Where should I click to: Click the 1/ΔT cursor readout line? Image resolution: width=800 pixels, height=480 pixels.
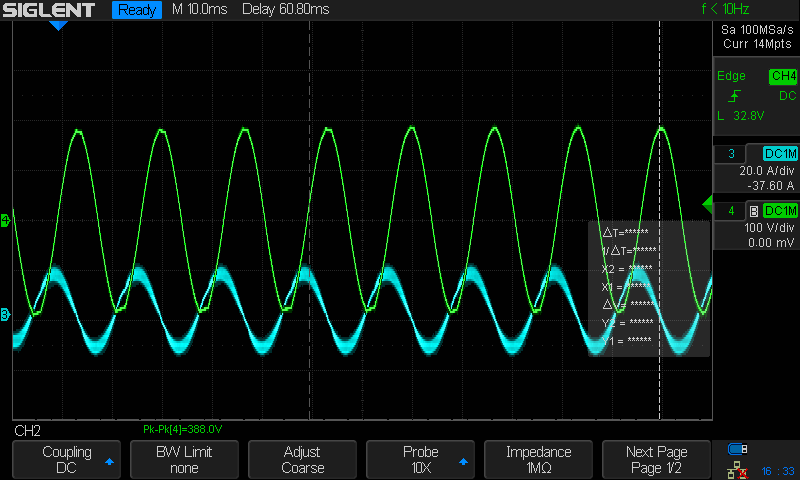pos(629,250)
